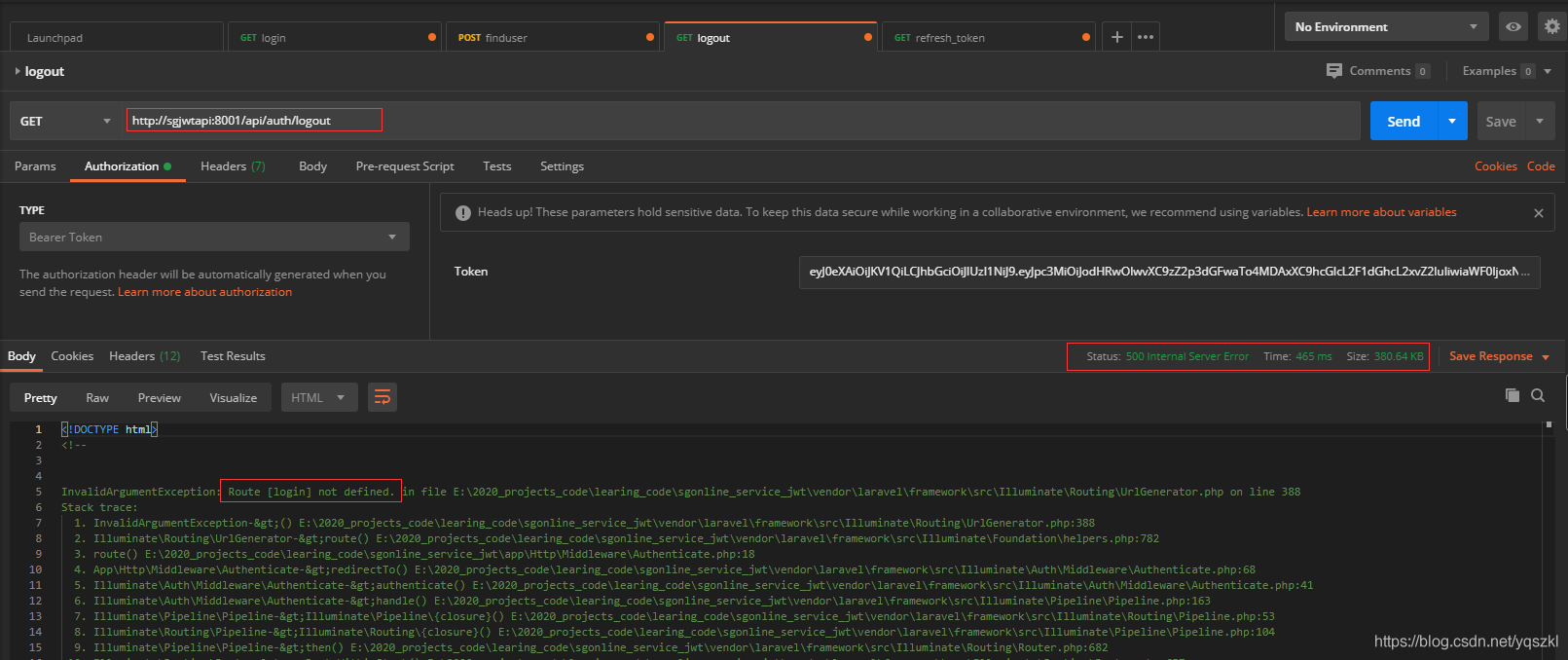This screenshot has width=1568, height=660.
Task: Select the Preview response view
Action: [160, 397]
